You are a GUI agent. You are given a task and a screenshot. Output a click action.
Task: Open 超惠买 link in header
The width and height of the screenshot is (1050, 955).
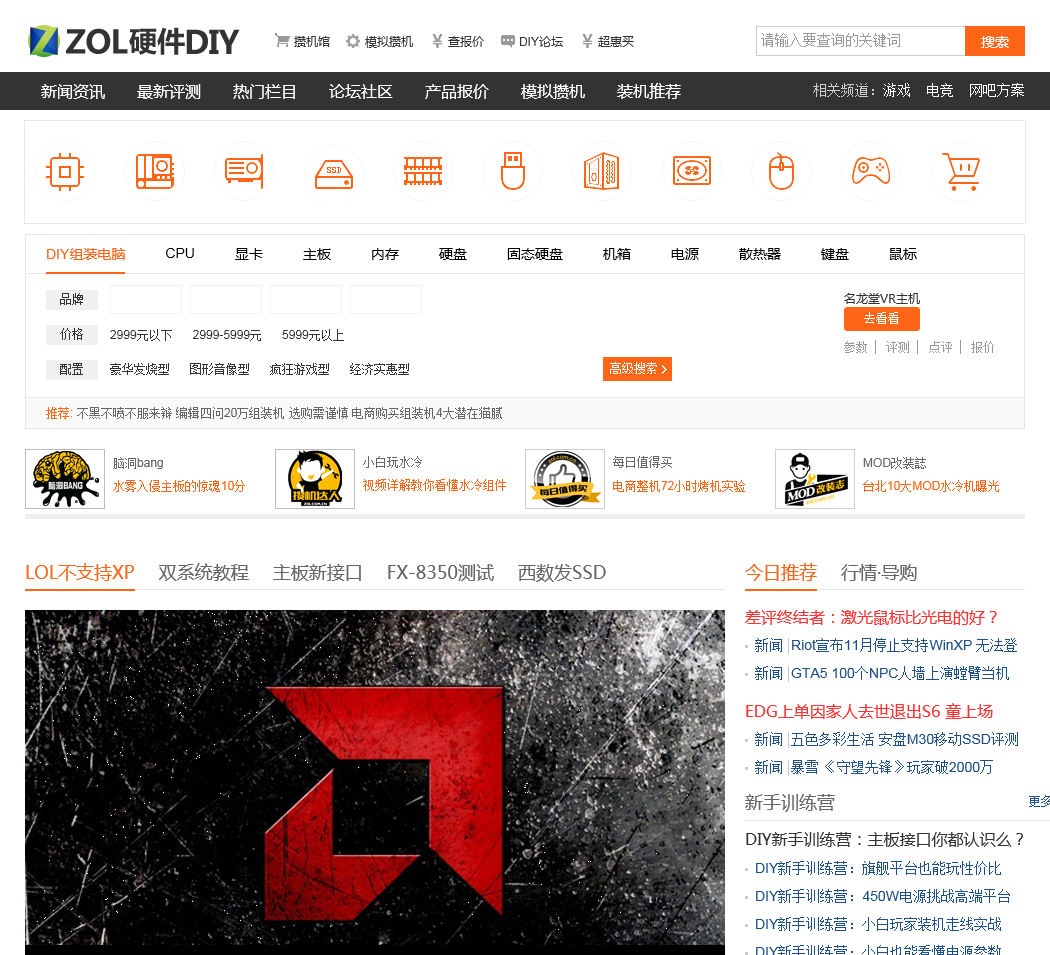click(x=607, y=42)
